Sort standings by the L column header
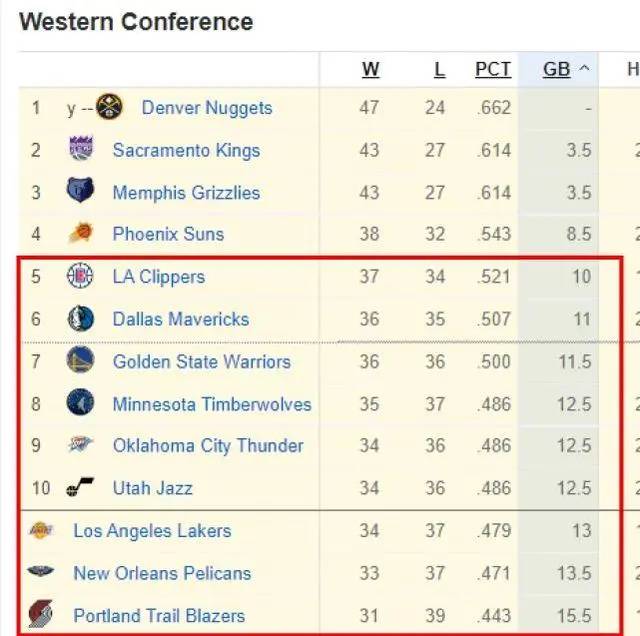Image resolution: width=640 pixels, height=636 pixels. pos(439,69)
